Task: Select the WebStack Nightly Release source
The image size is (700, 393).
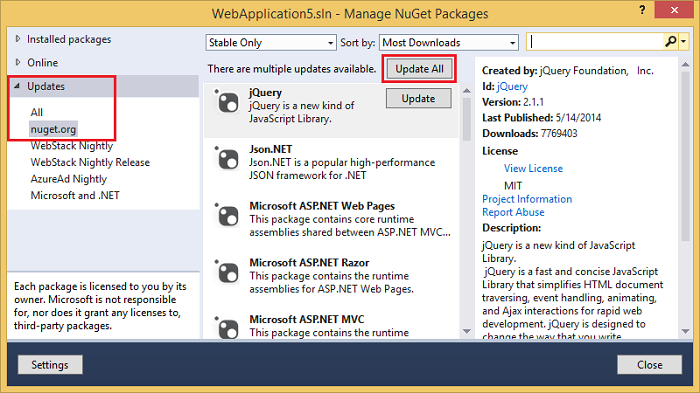Action: (90, 162)
